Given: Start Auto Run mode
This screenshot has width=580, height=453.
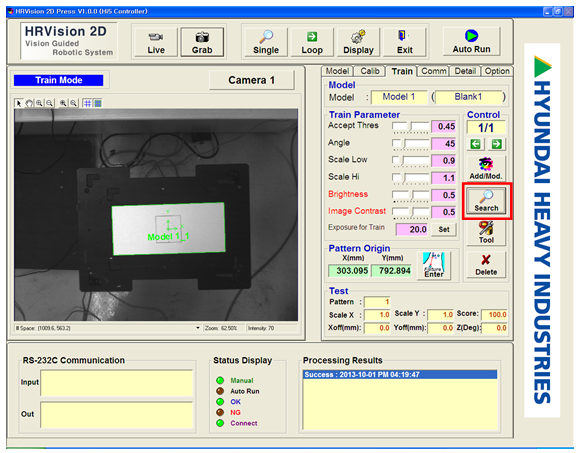Looking at the screenshot, I should coord(471,42).
